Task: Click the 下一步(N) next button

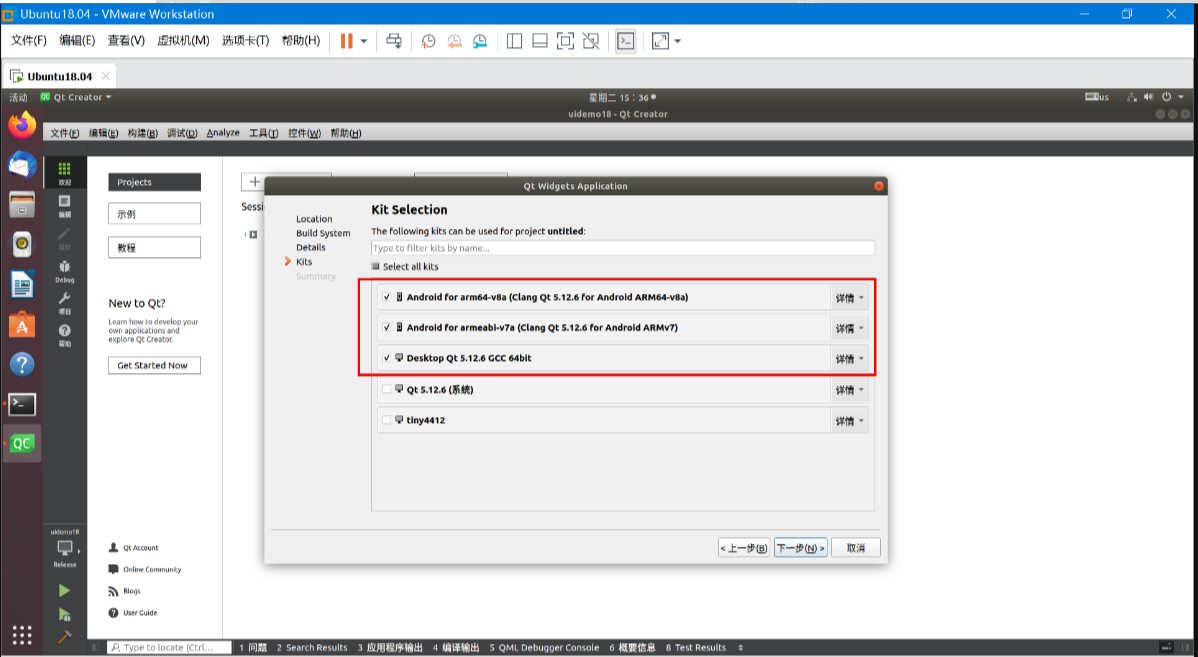Action: click(x=801, y=548)
